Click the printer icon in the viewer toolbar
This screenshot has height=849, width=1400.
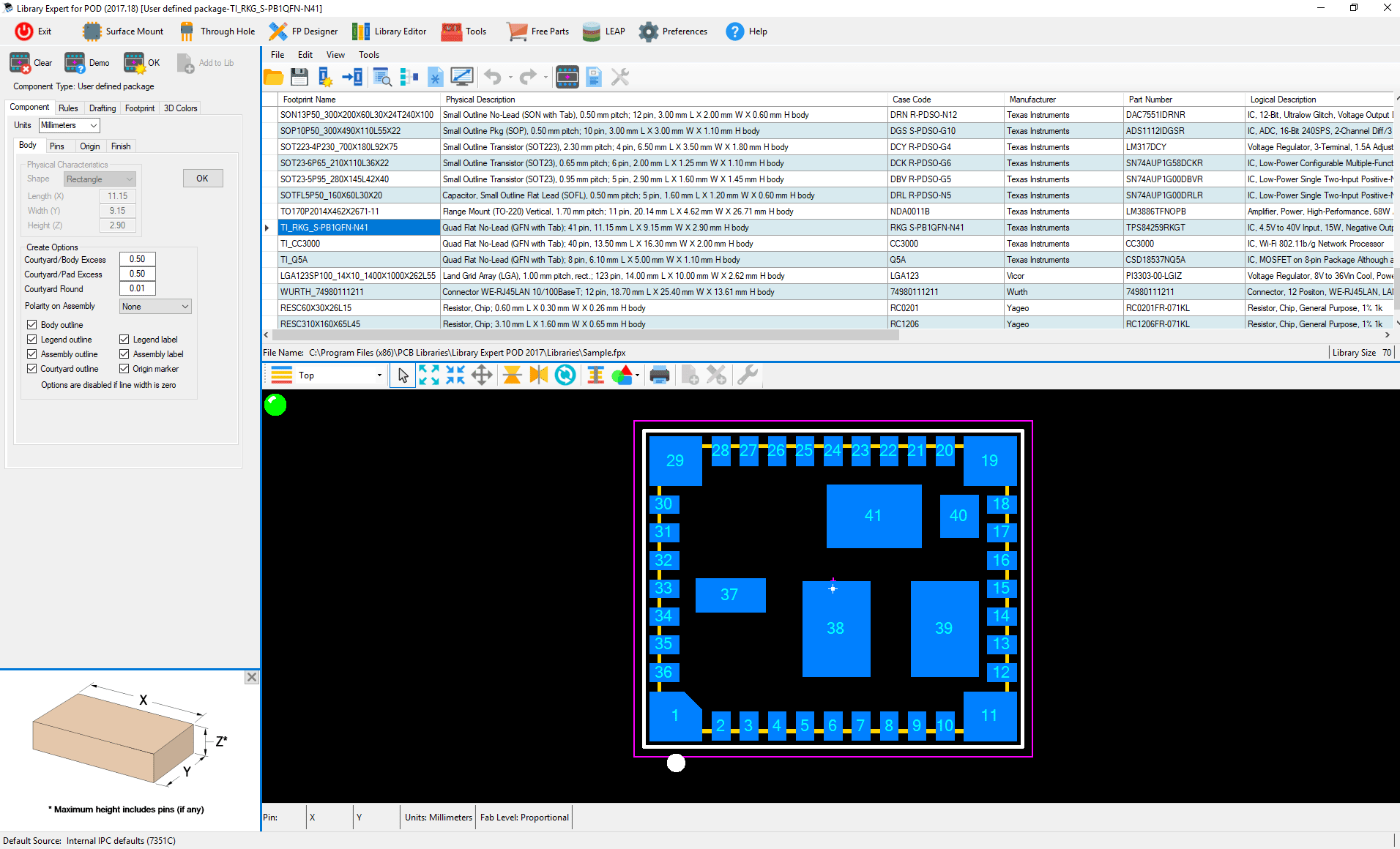tap(660, 375)
